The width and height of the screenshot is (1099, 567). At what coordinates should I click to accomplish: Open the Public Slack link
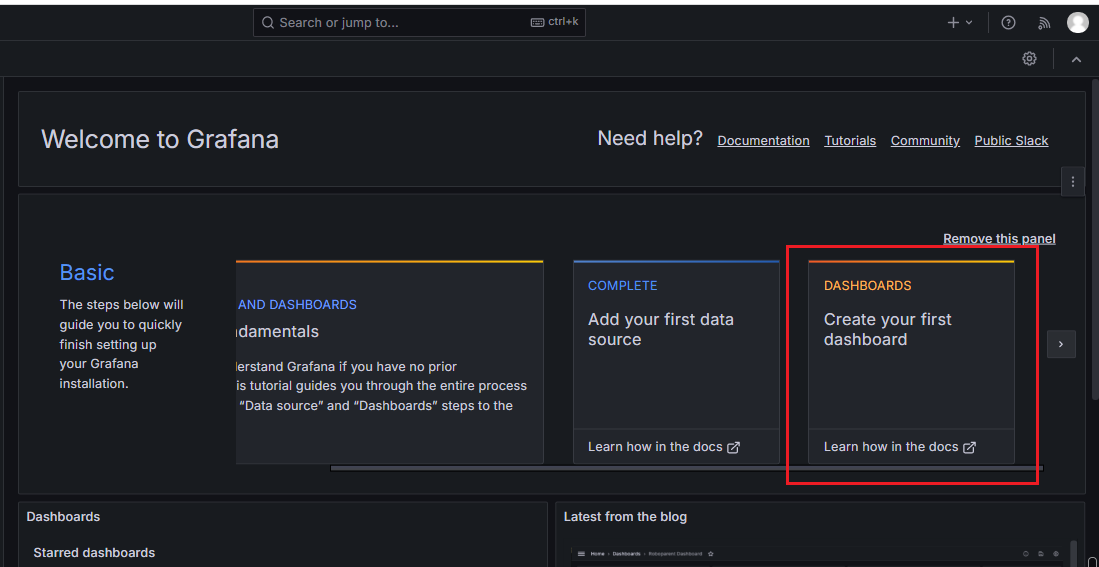pyautogui.click(x=1011, y=141)
